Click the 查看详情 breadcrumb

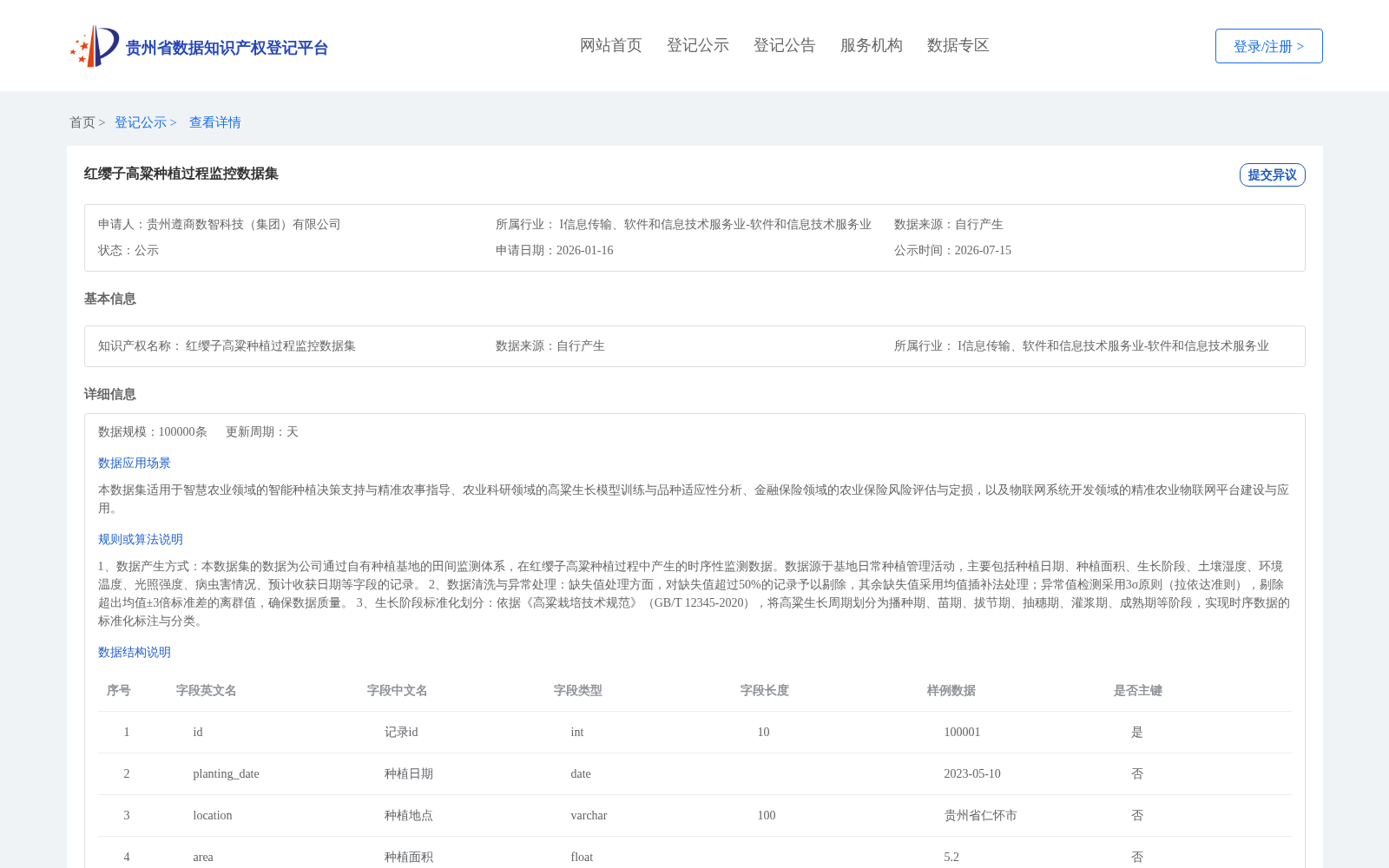coord(215,122)
